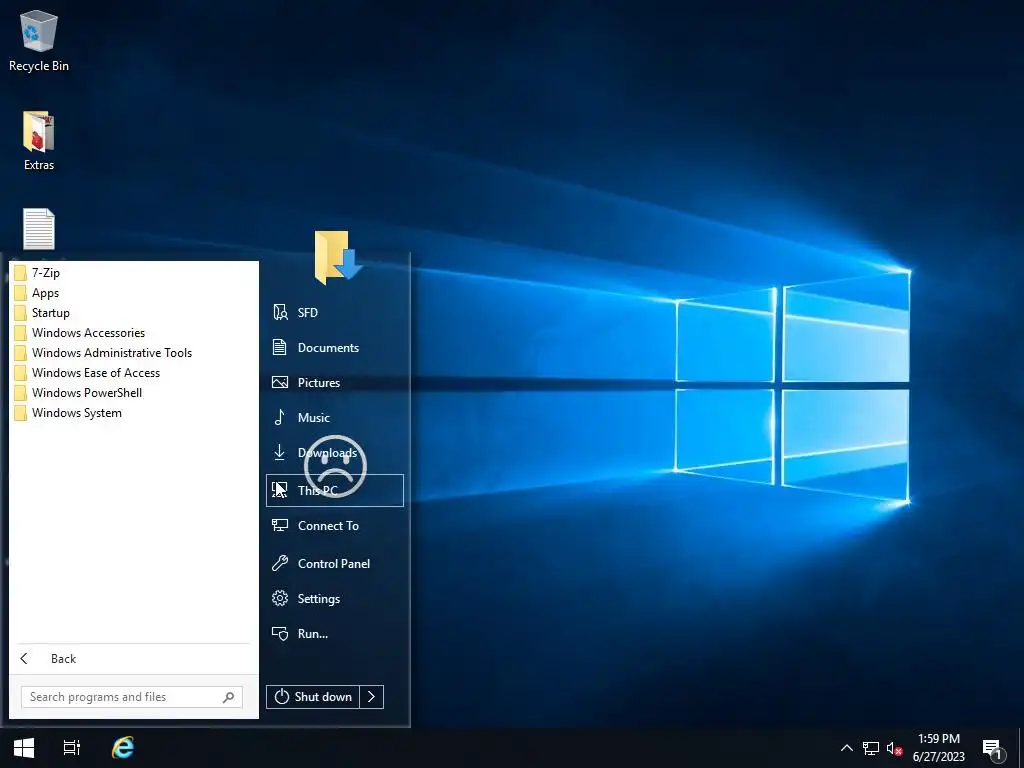Click the Music note icon
Image resolution: width=1024 pixels, height=768 pixels.
280,417
